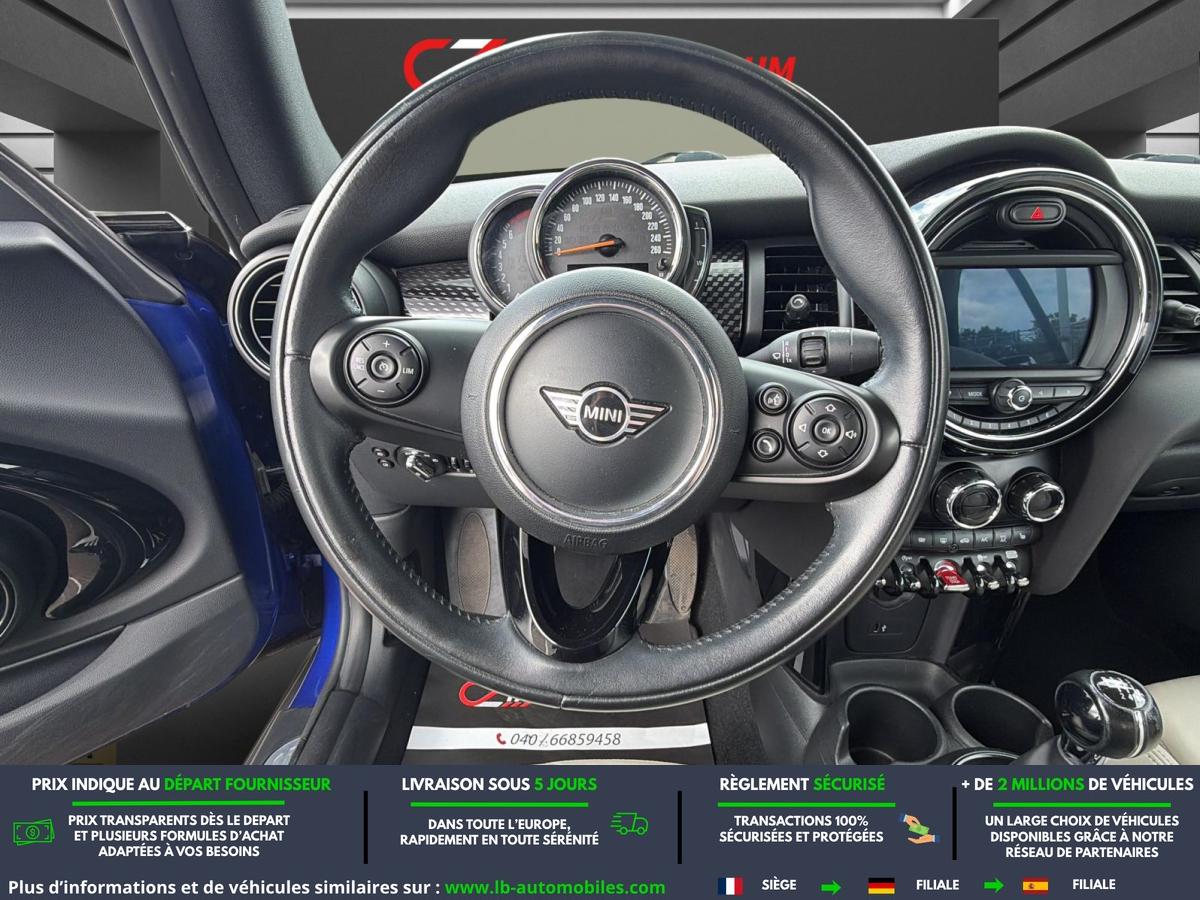Open the www.lb-automobiles.com link
The height and width of the screenshot is (900, 1200).
555,887
